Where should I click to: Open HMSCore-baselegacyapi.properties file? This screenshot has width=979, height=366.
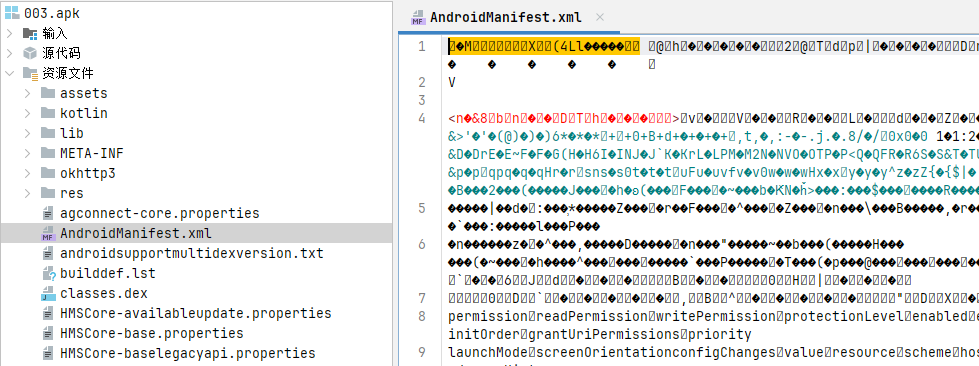[x=187, y=353]
